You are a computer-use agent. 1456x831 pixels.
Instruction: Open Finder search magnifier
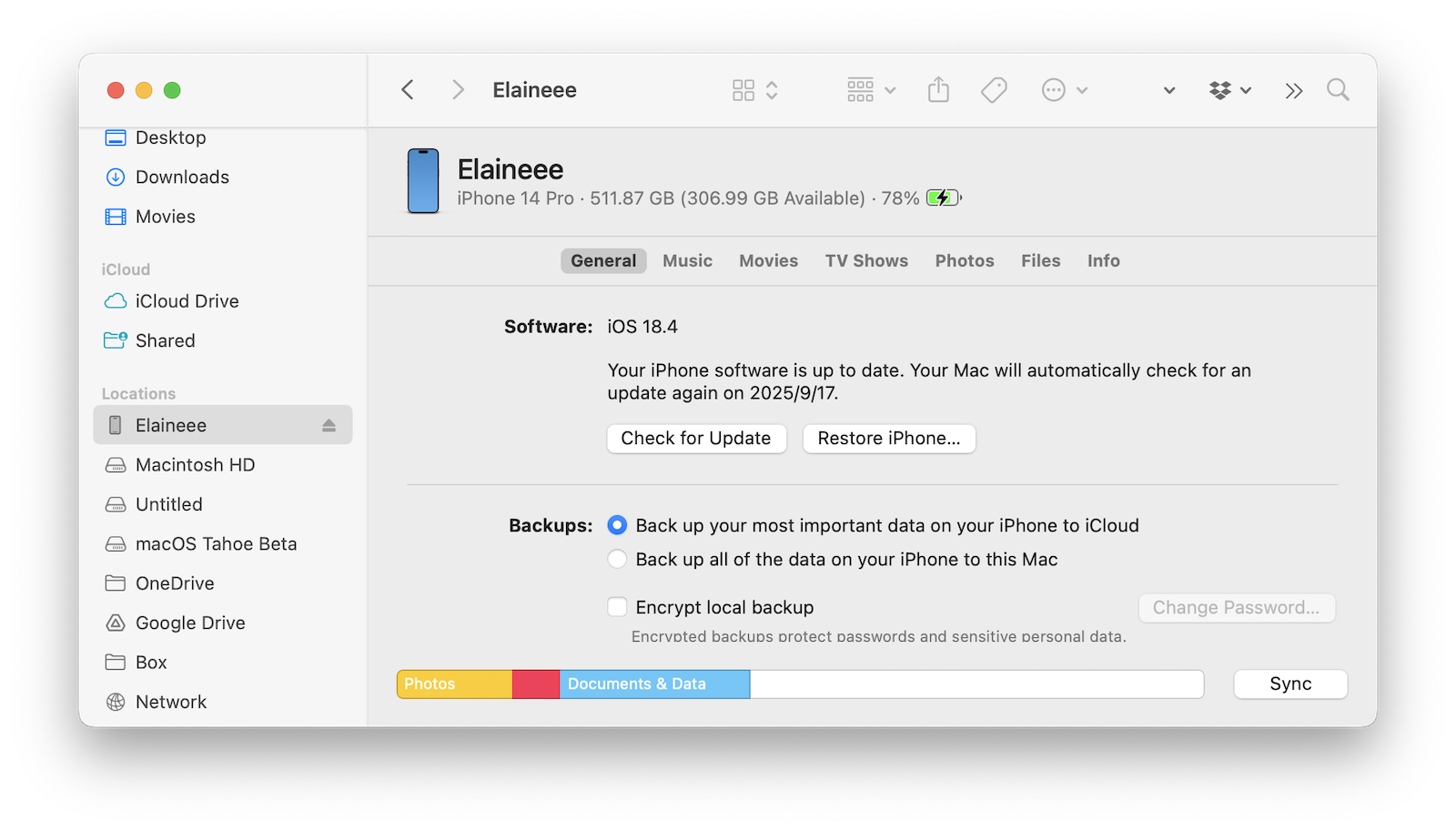(1338, 90)
